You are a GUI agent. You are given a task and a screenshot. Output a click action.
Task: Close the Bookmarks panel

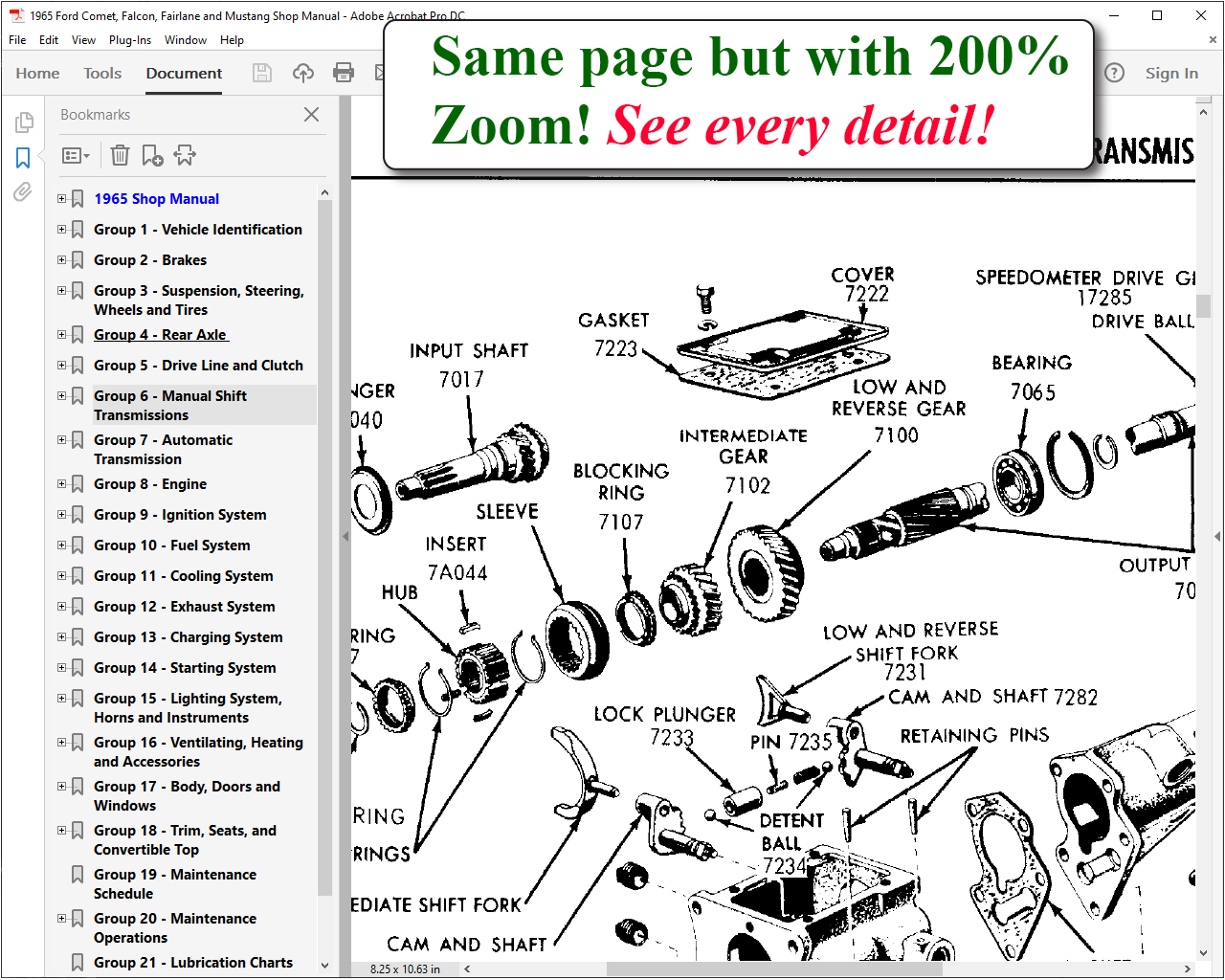pos(311,115)
